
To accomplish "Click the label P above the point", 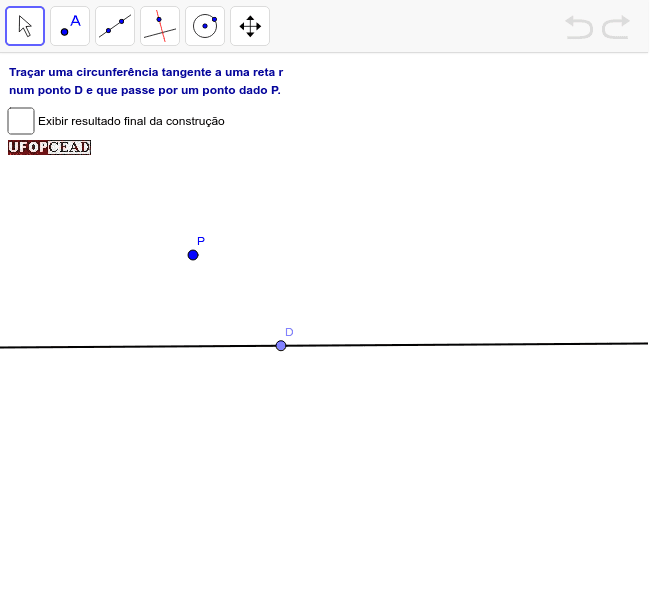I will tap(201, 241).
